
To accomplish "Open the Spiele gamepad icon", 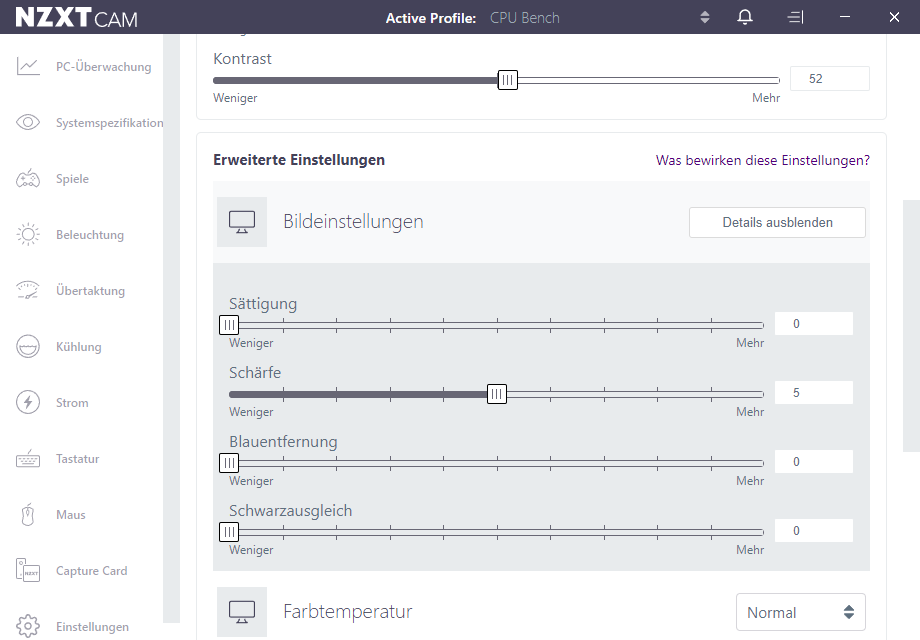I will [28, 178].
